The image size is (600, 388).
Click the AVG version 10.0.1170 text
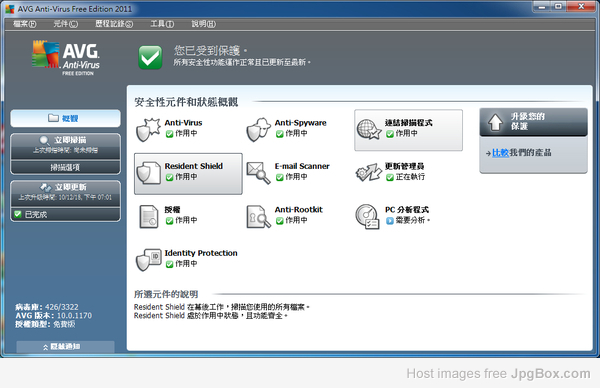point(74,316)
